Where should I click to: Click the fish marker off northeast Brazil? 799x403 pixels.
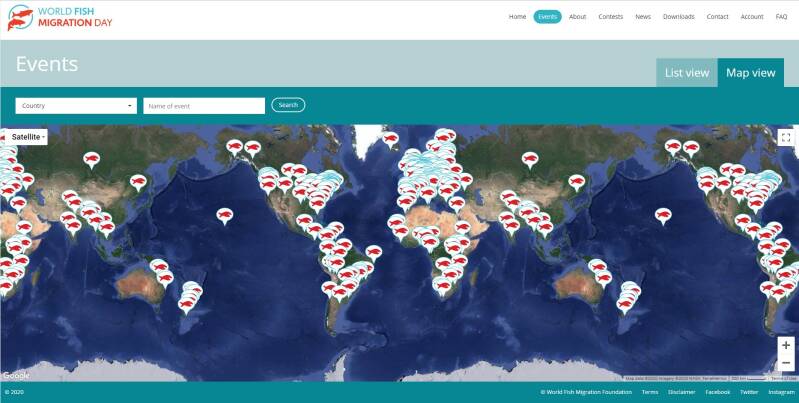pos(374,252)
